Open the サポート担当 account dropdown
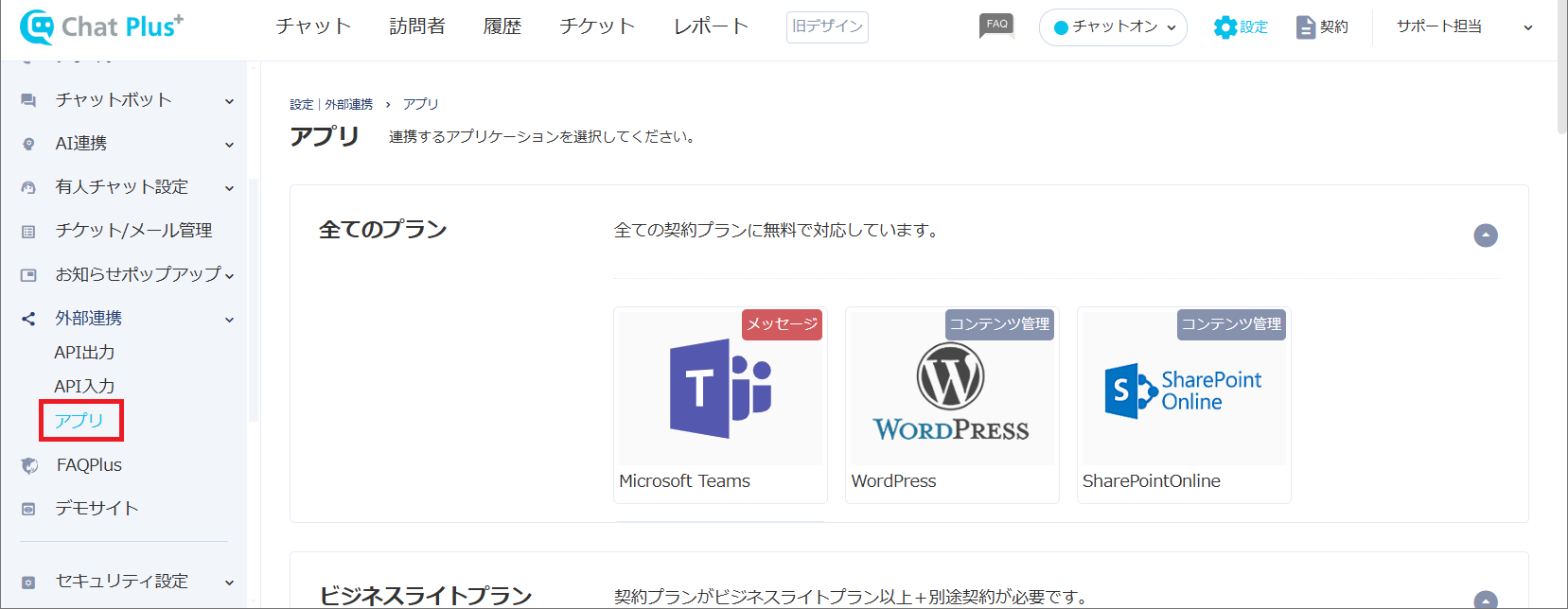 (x=1463, y=26)
